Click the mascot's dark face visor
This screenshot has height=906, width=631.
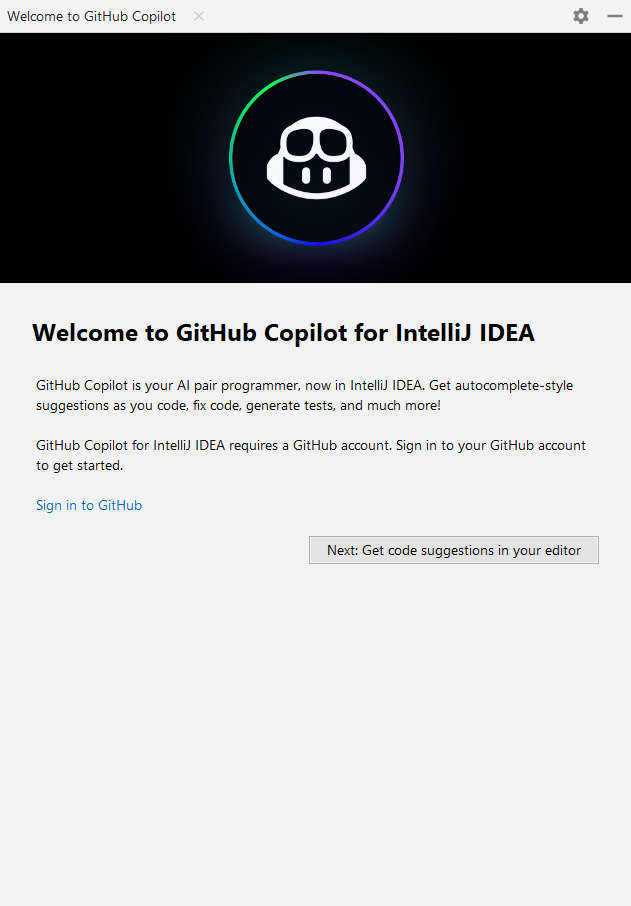316,173
